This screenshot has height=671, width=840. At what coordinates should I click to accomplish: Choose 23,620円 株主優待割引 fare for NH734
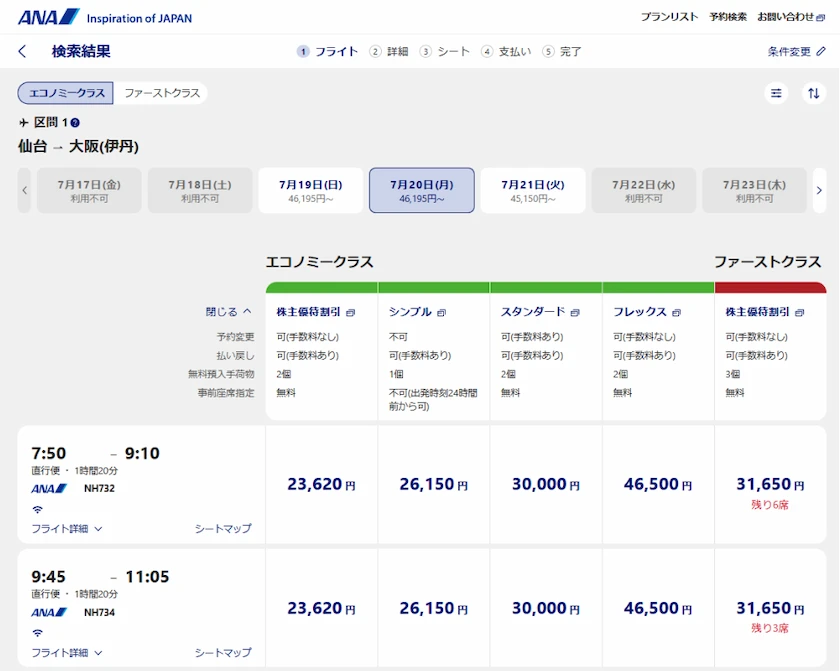pos(321,608)
